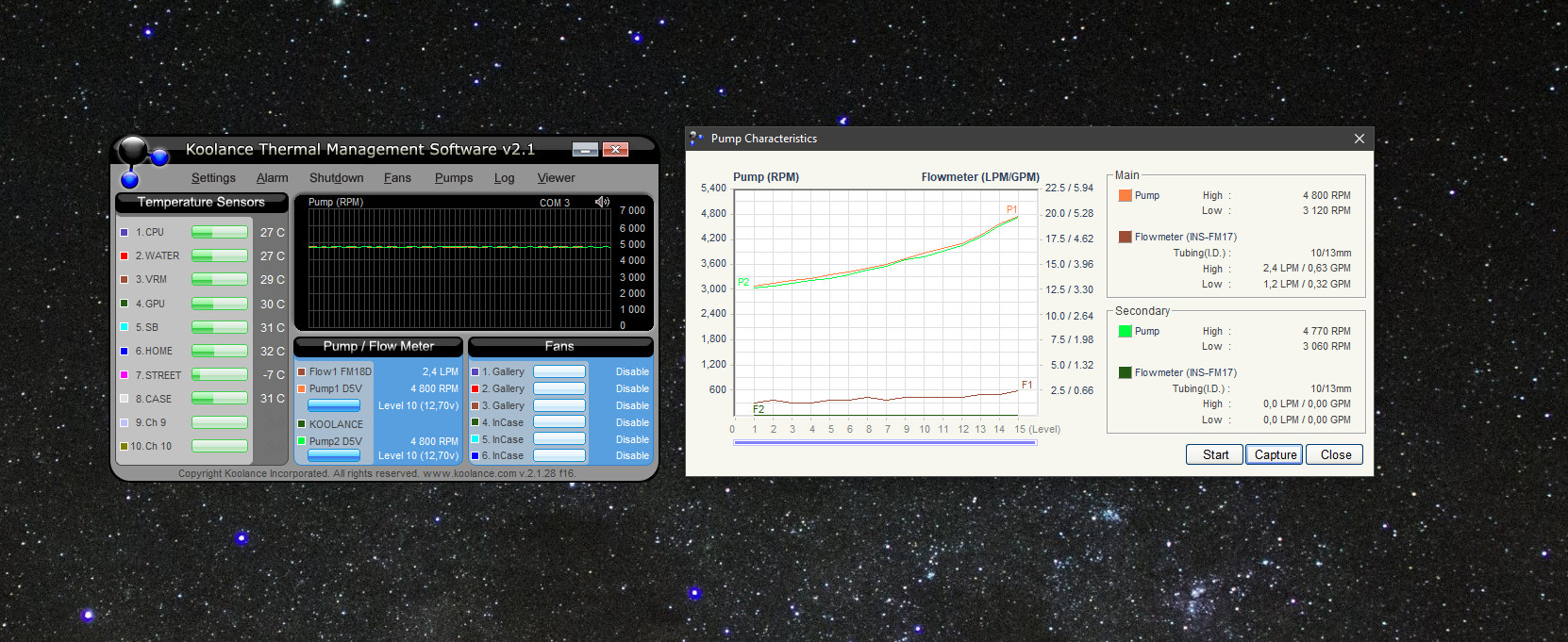Screen dimensions: 1568x642
Task: Click the 2.WATER sensor color square
Action: [x=124, y=255]
